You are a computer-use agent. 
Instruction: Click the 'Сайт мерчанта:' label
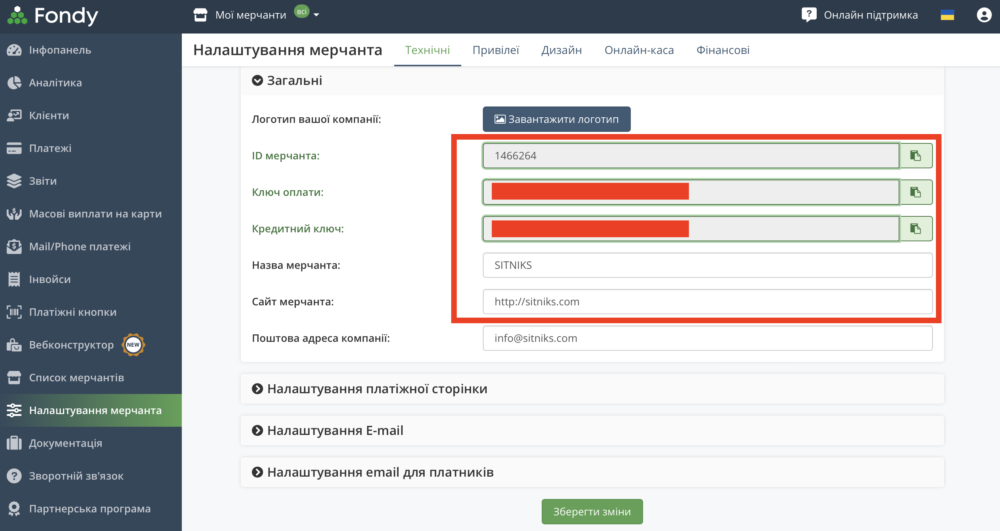point(293,302)
